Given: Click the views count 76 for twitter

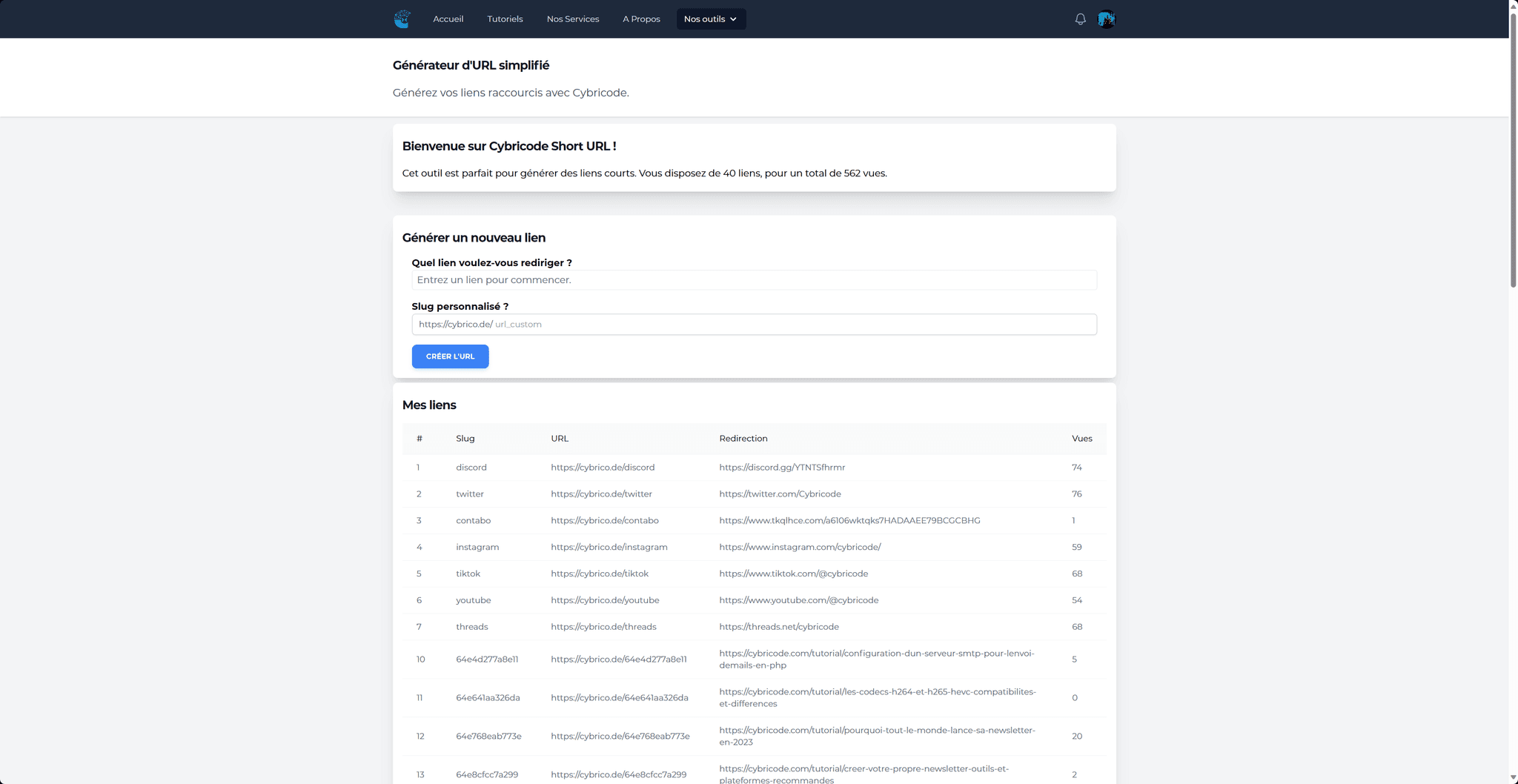Looking at the screenshot, I should click(1077, 494).
